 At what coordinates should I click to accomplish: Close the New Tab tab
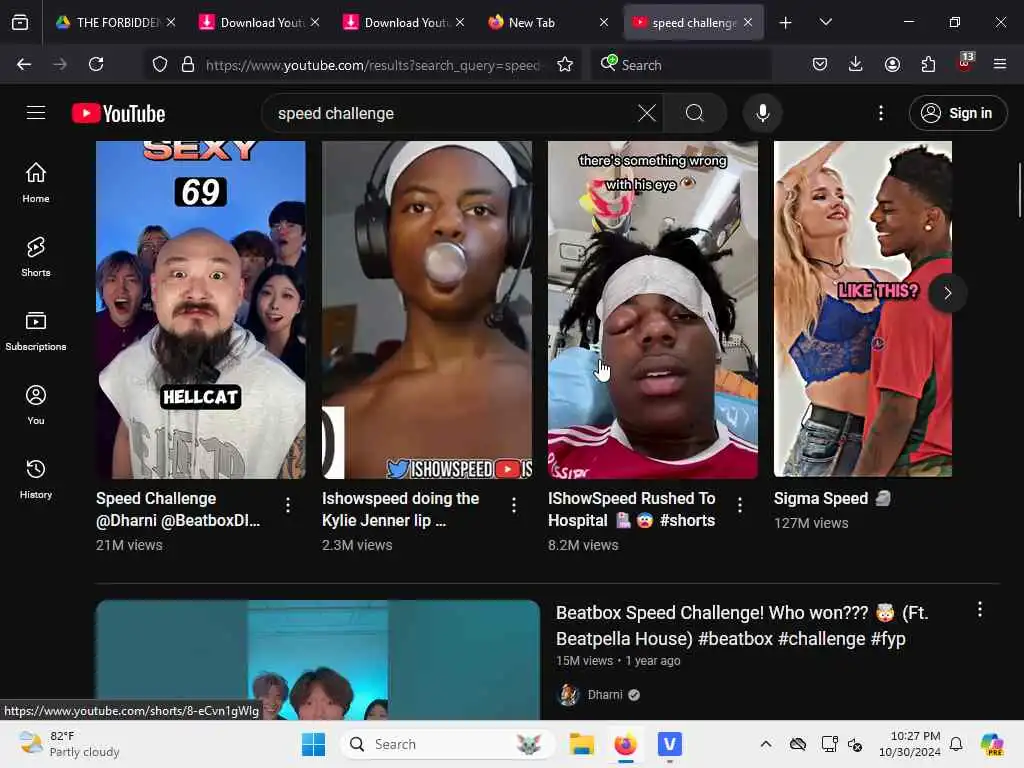coord(604,22)
